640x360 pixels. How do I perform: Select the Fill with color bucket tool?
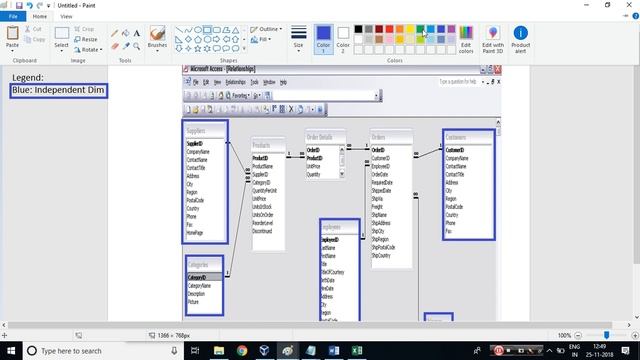pos(126,33)
